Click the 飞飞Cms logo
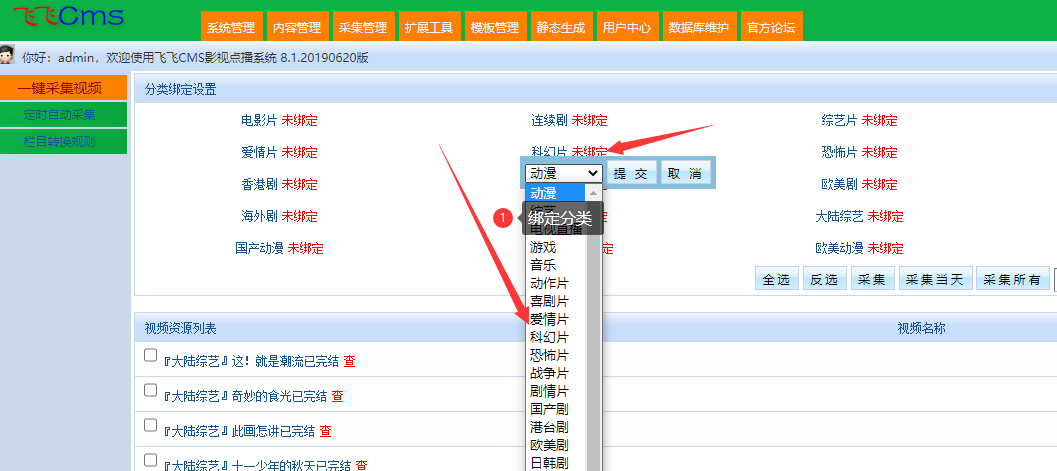Image resolution: width=1057 pixels, height=471 pixels. (68, 17)
